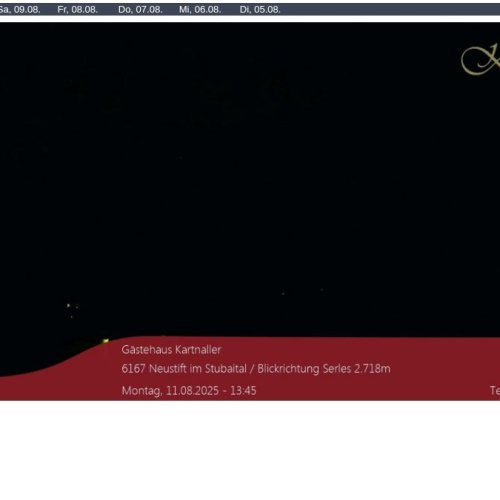The height and width of the screenshot is (500, 500).
Task: Show the Di, 05.08. webcam archive
Action: [260, 10]
